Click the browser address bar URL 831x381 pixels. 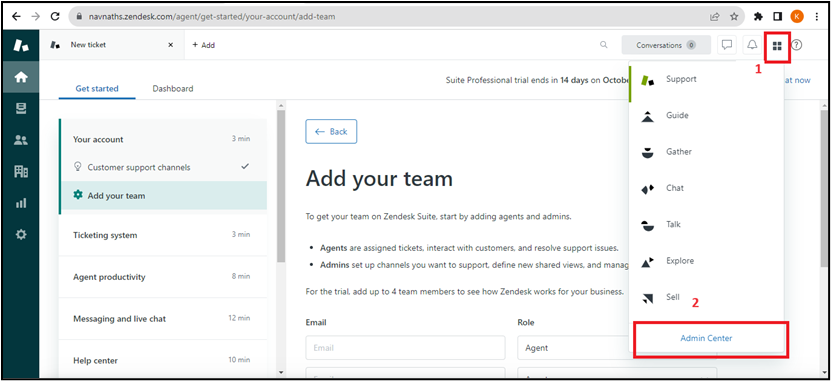211,16
